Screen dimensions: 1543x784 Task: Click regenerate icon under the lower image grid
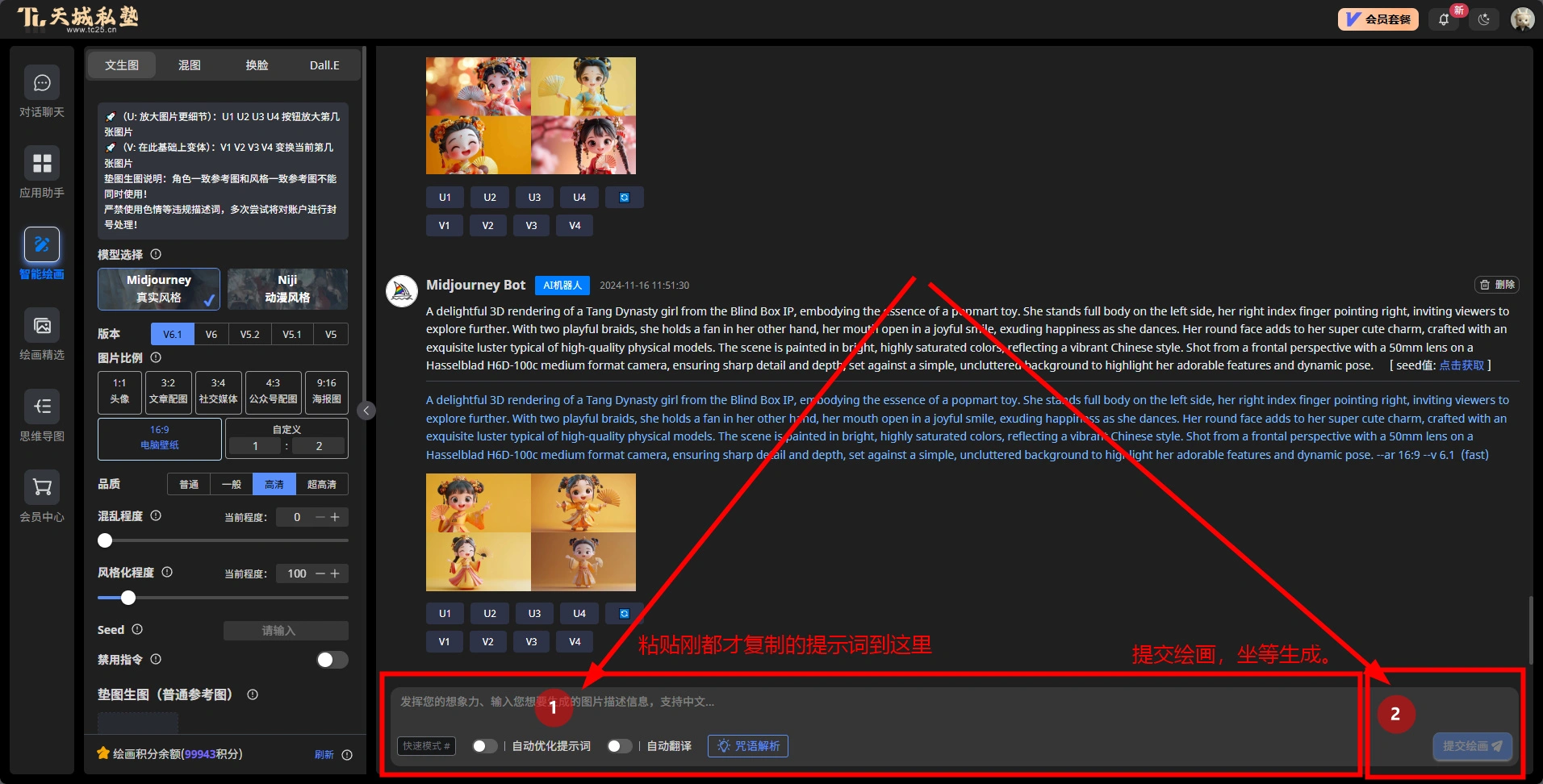click(624, 614)
